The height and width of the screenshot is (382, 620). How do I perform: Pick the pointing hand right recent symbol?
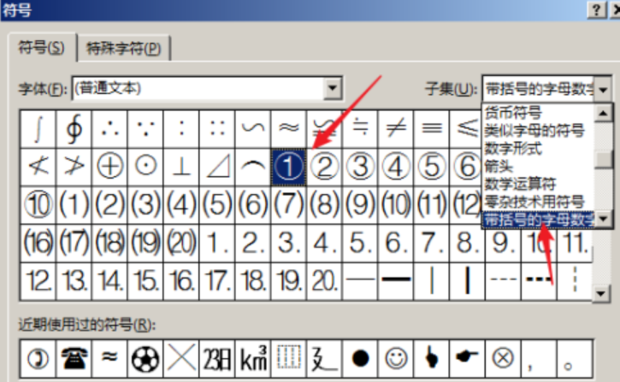[x=467, y=358]
